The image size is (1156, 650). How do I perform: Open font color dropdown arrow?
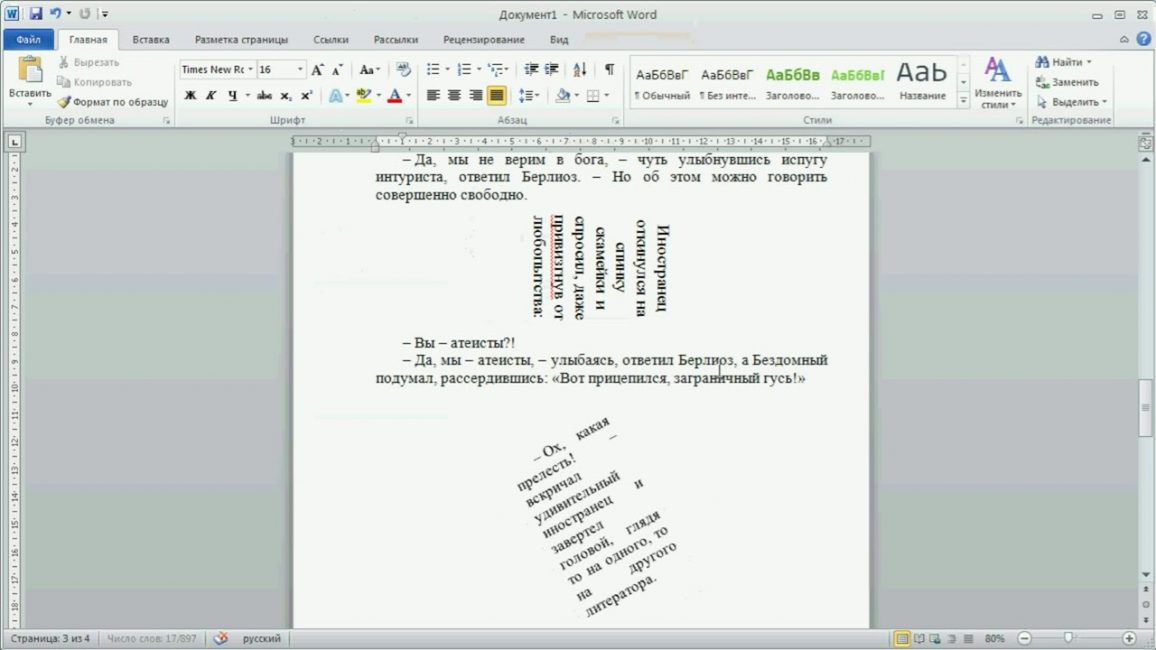point(408,95)
